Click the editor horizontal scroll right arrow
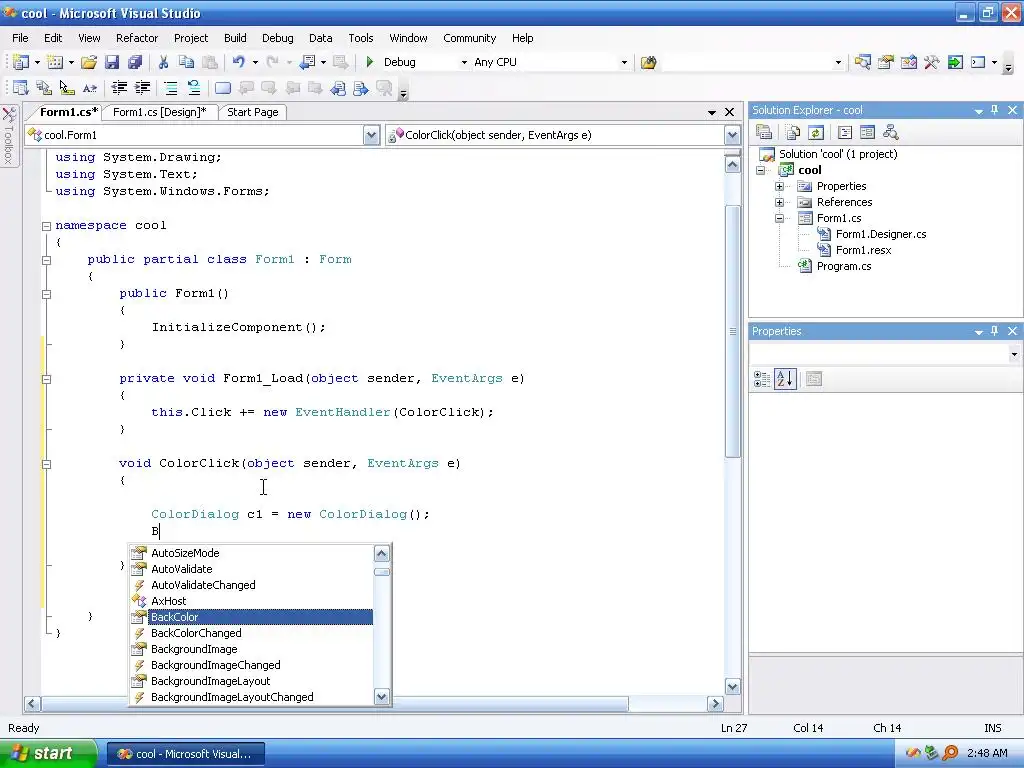1024x768 pixels. pyautogui.click(x=715, y=703)
